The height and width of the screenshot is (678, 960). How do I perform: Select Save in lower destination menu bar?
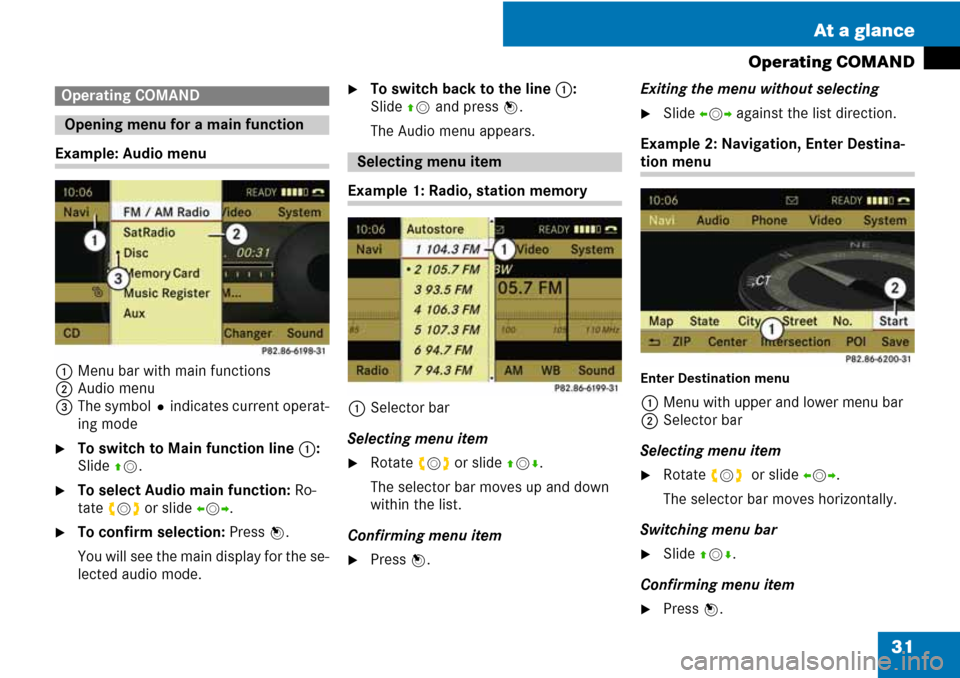(894, 342)
